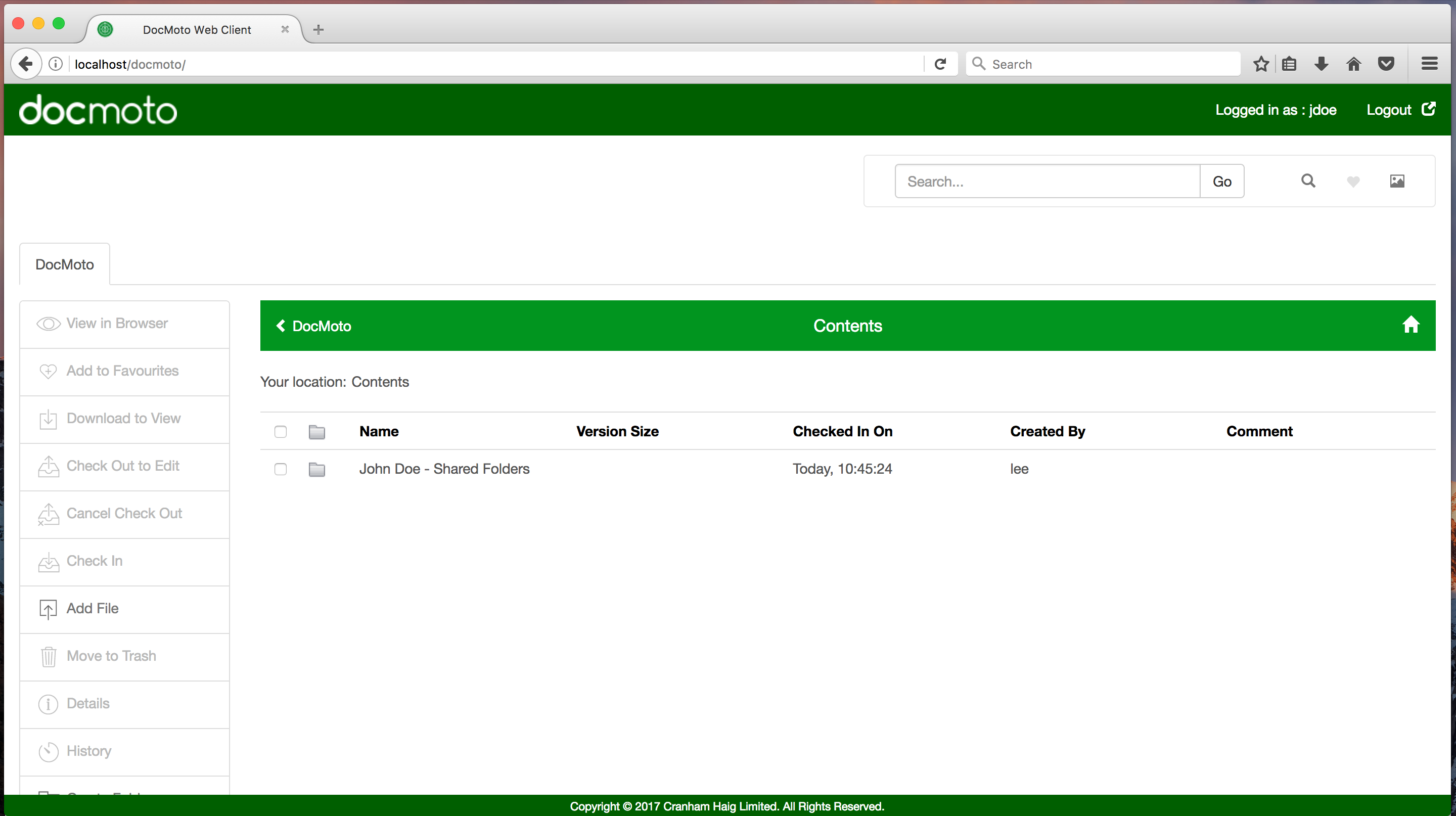The width and height of the screenshot is (1456, 816).
Task: Click the View in Browser eye icon
Action: point(49,324)
